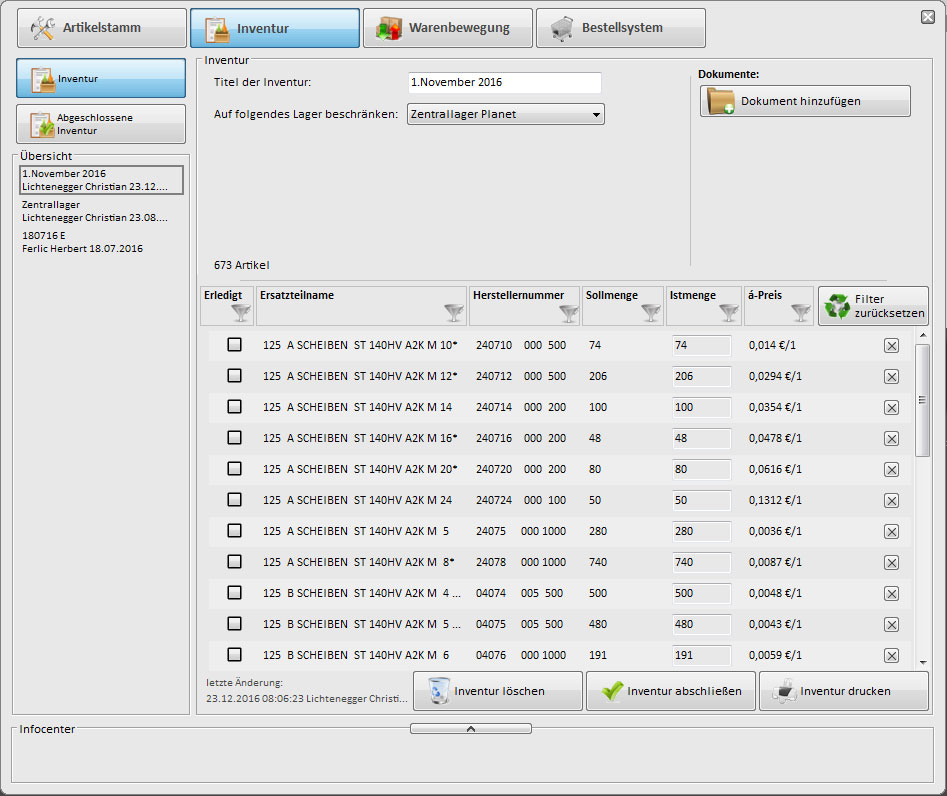
Task: Click X icon for the 240724 row
Action: click(891, 501)
